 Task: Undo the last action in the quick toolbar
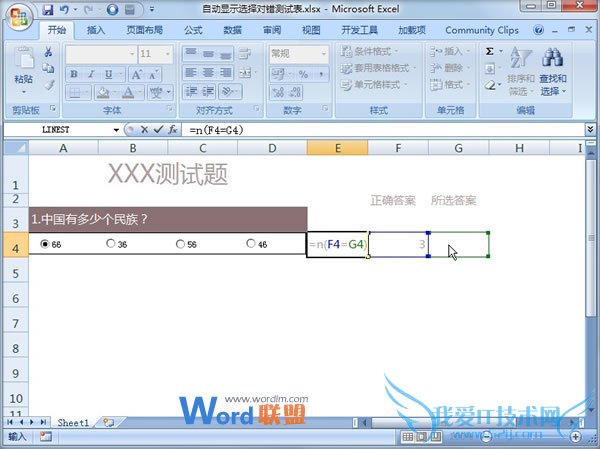point(64,10)
